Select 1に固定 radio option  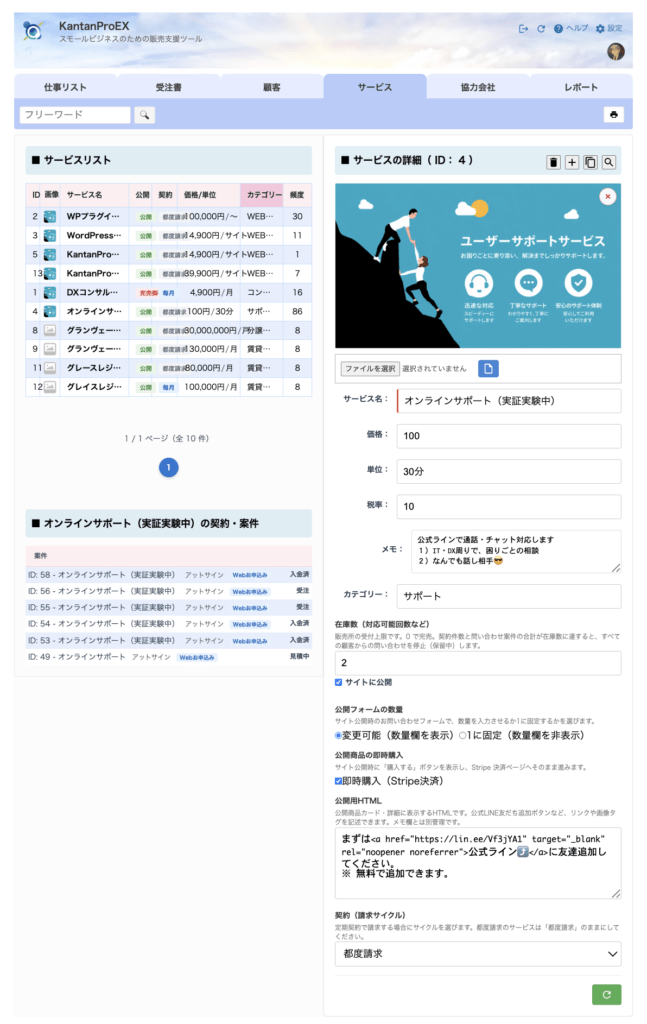click(x=462, y=736)
